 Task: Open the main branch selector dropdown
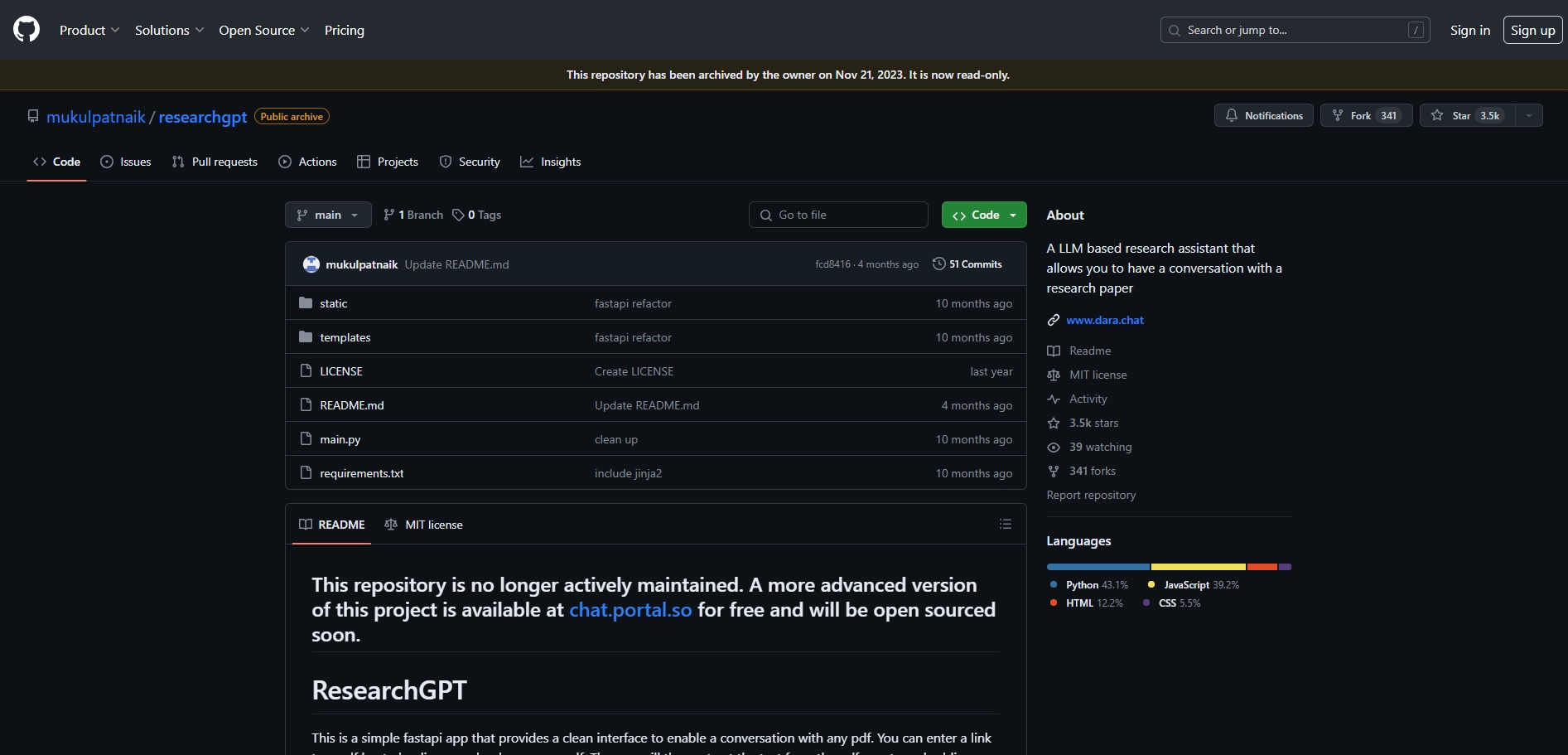click(328, 215)
